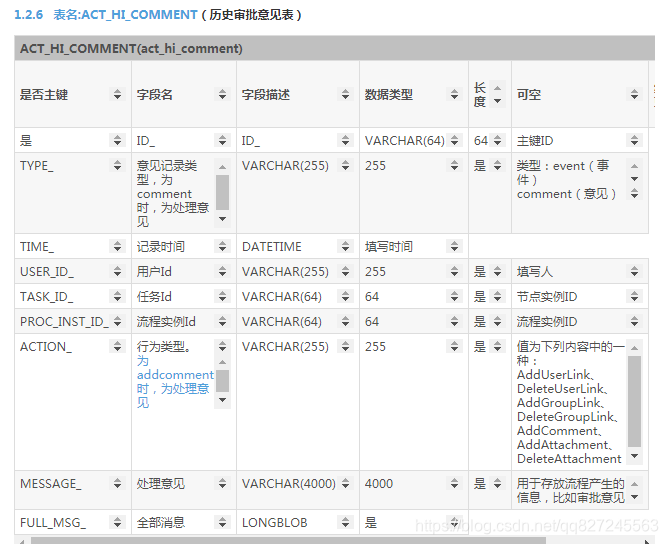Click the arrows beside 4000
Screen dimensions: 668x544
(455, 484)
